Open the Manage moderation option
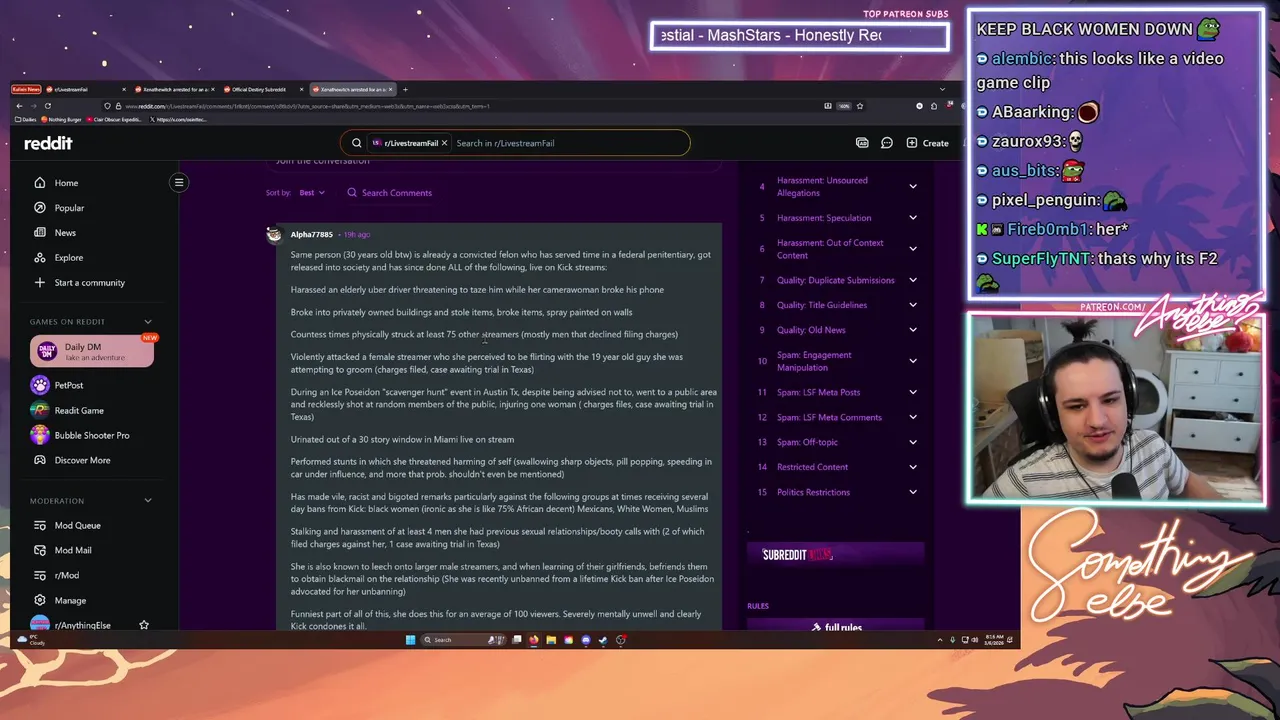 click(60, 600)
